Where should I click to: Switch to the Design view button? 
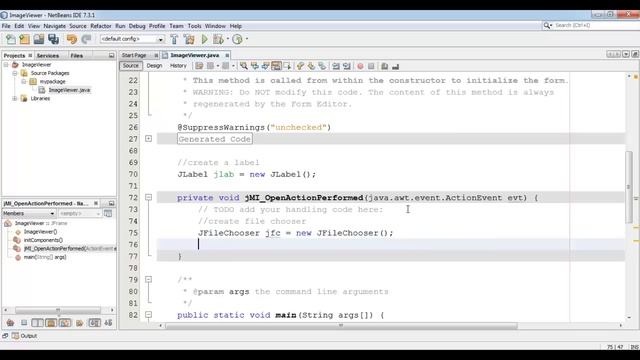coord(154,66)
